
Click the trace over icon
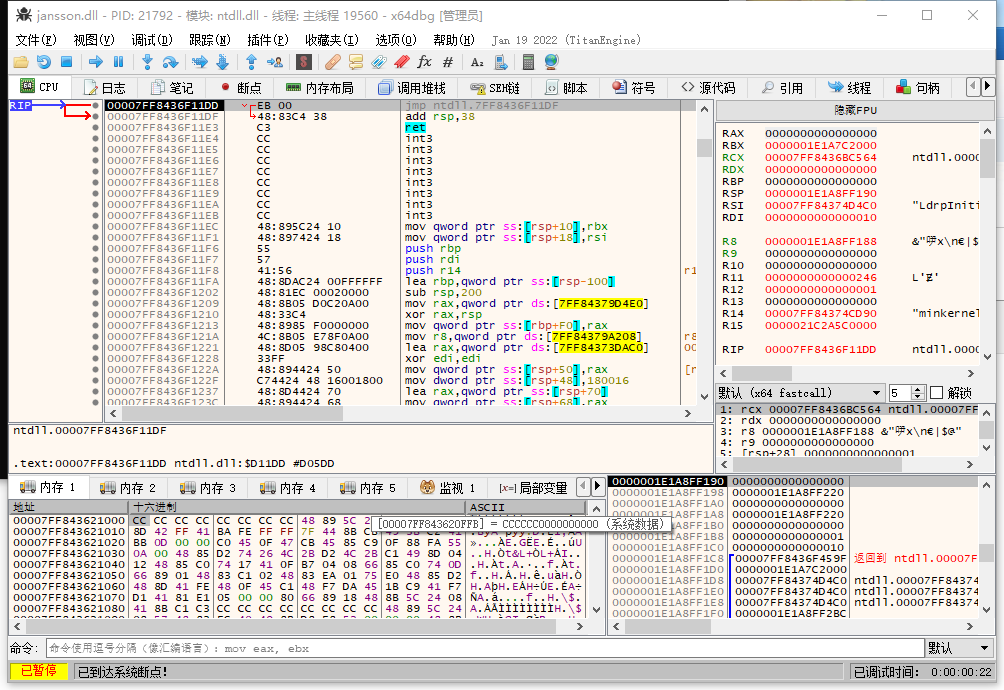(223, 62)
